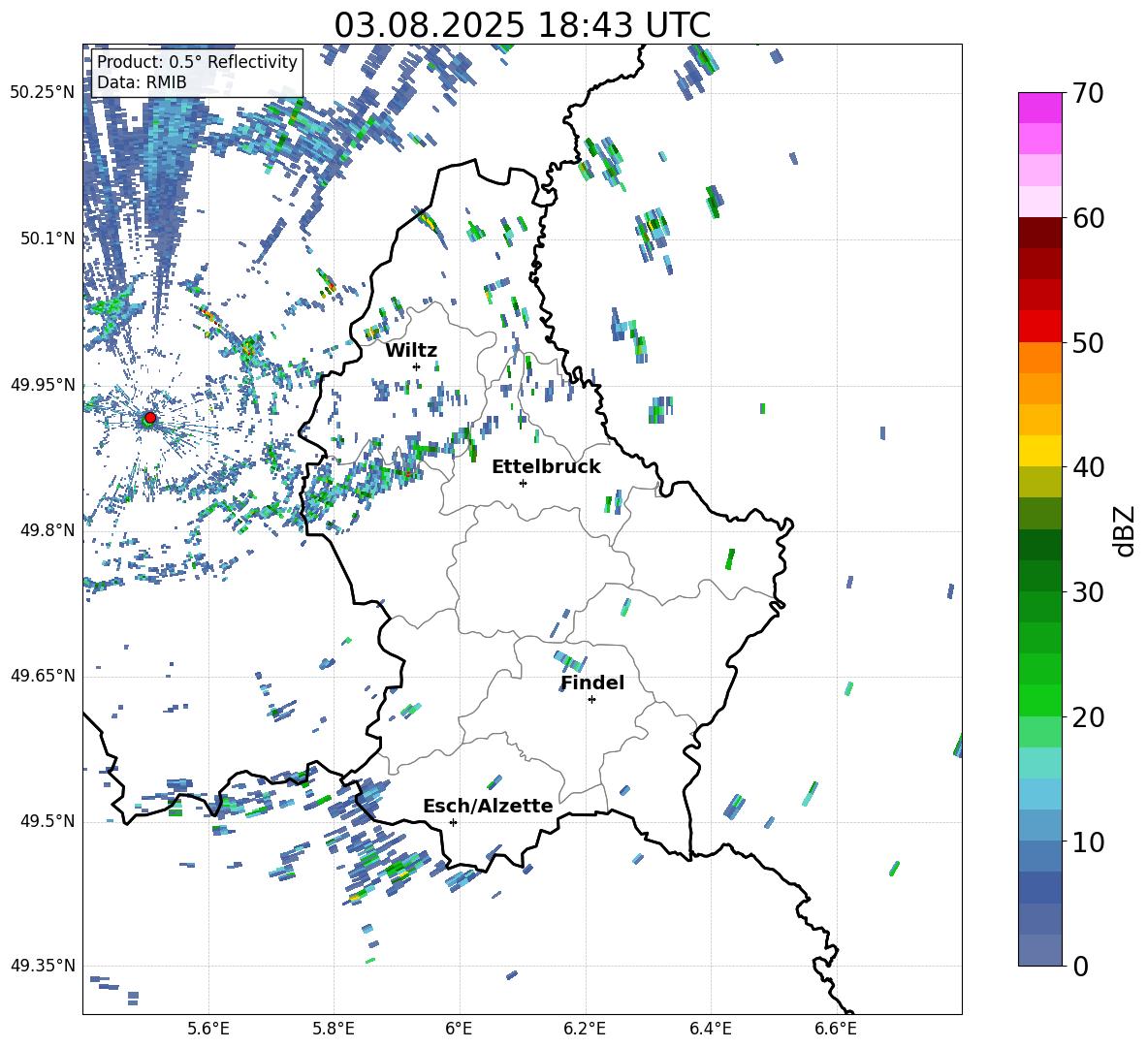Click the 0 tick on the colorbar
The image size is (1148, 1048).
click(x=1079, y=966)
